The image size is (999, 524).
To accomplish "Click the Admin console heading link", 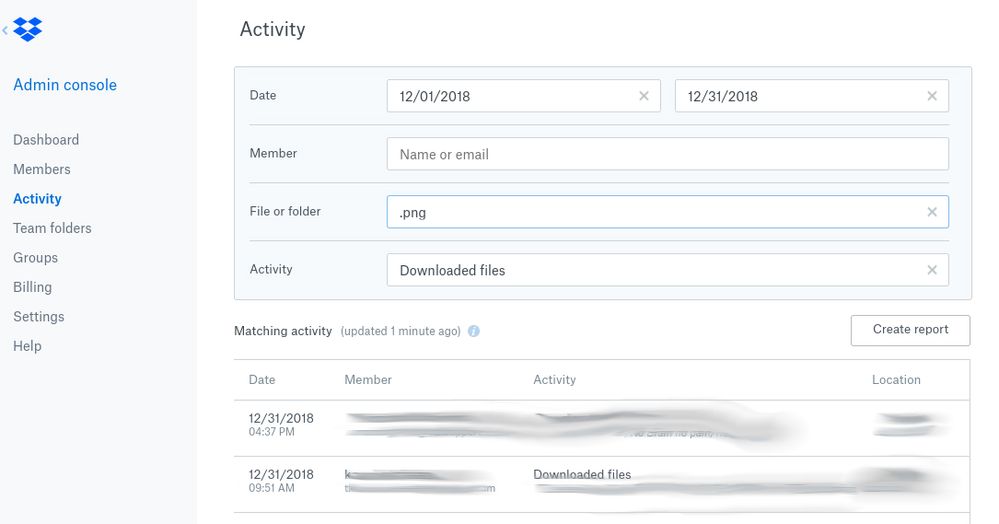I will coord(65,85).
